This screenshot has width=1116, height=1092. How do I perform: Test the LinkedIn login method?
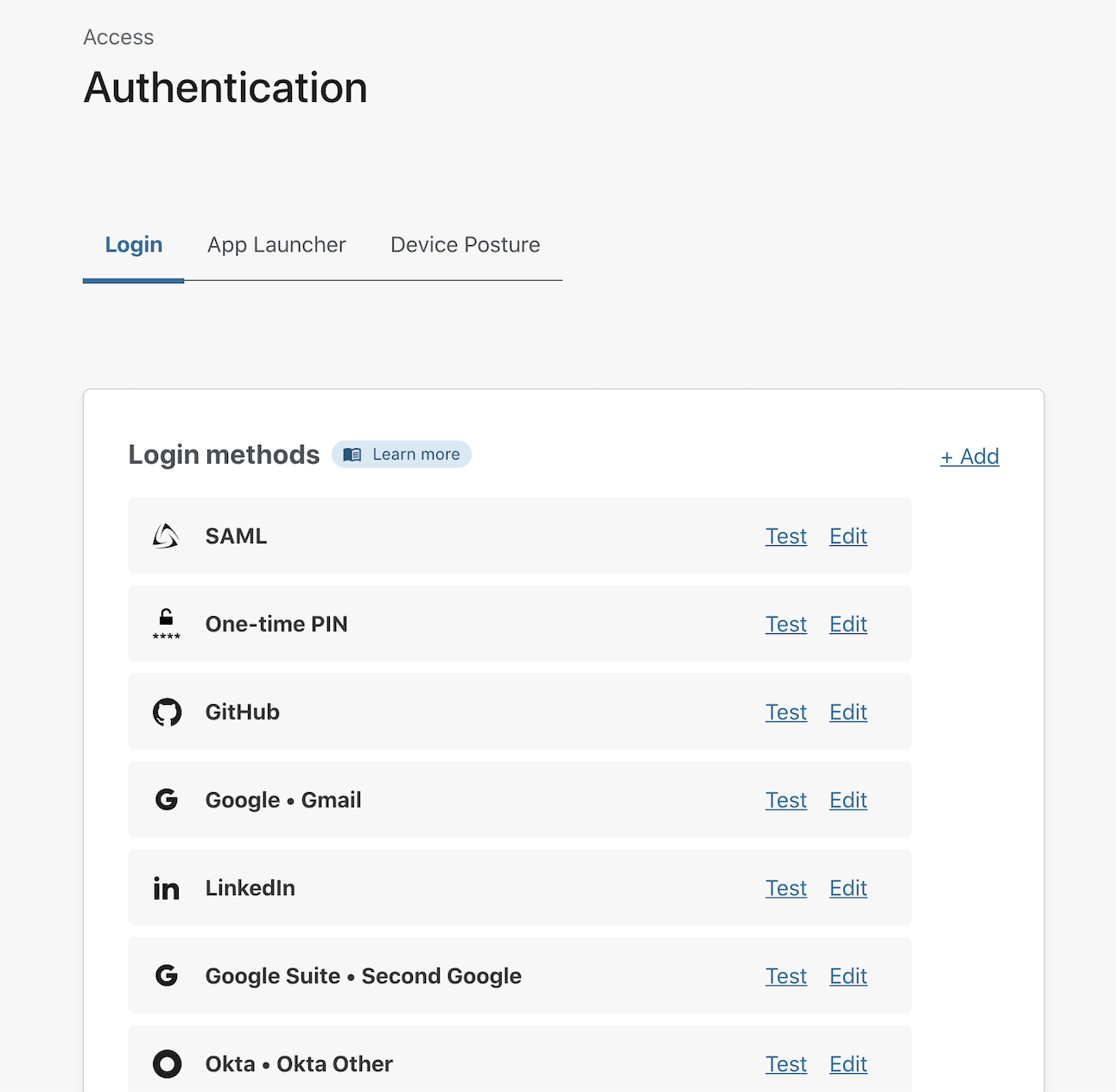pos(785,889)
